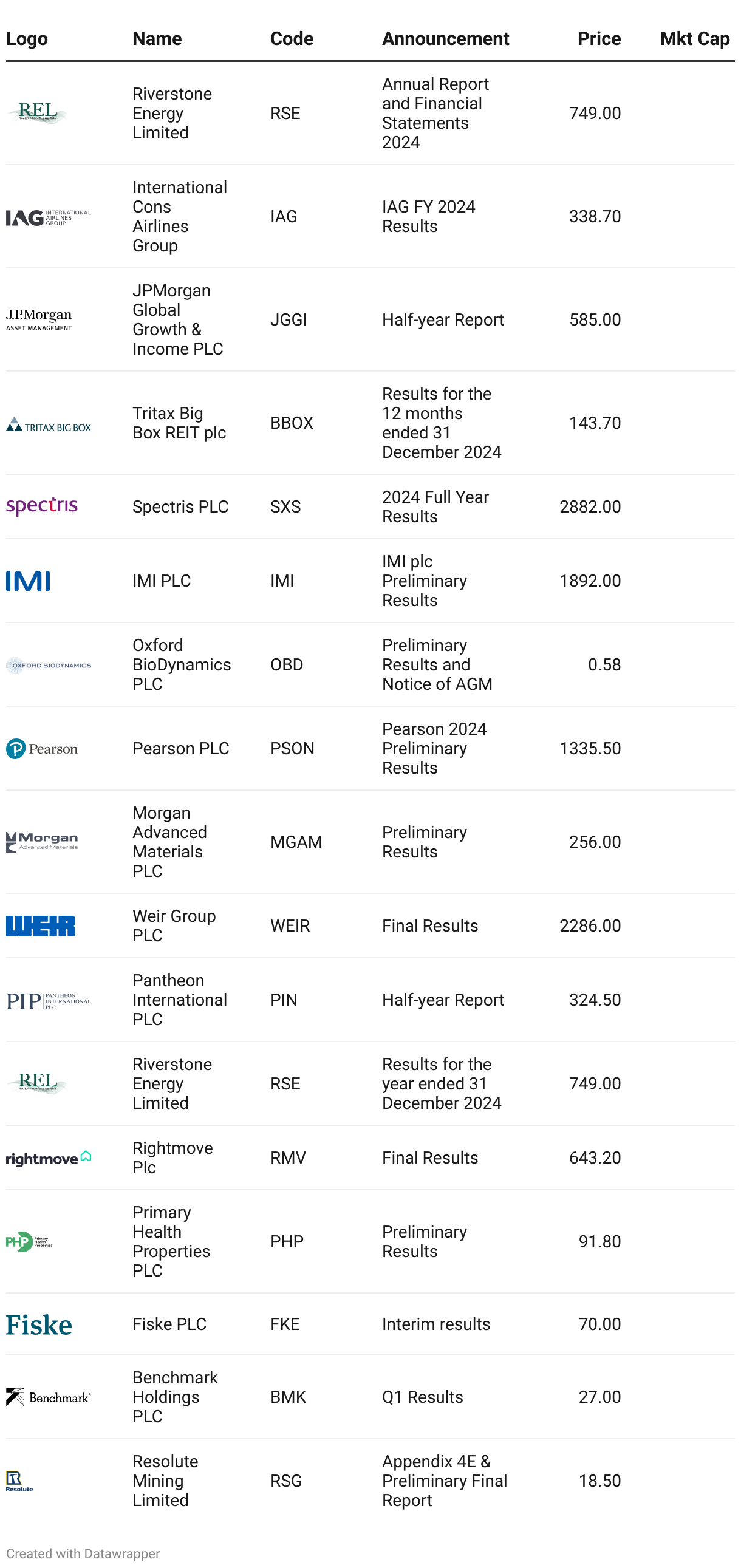Viewport: 741px width, 1568px height.
Task: Click the blue IMI logo
Action: tap(28, 581)
